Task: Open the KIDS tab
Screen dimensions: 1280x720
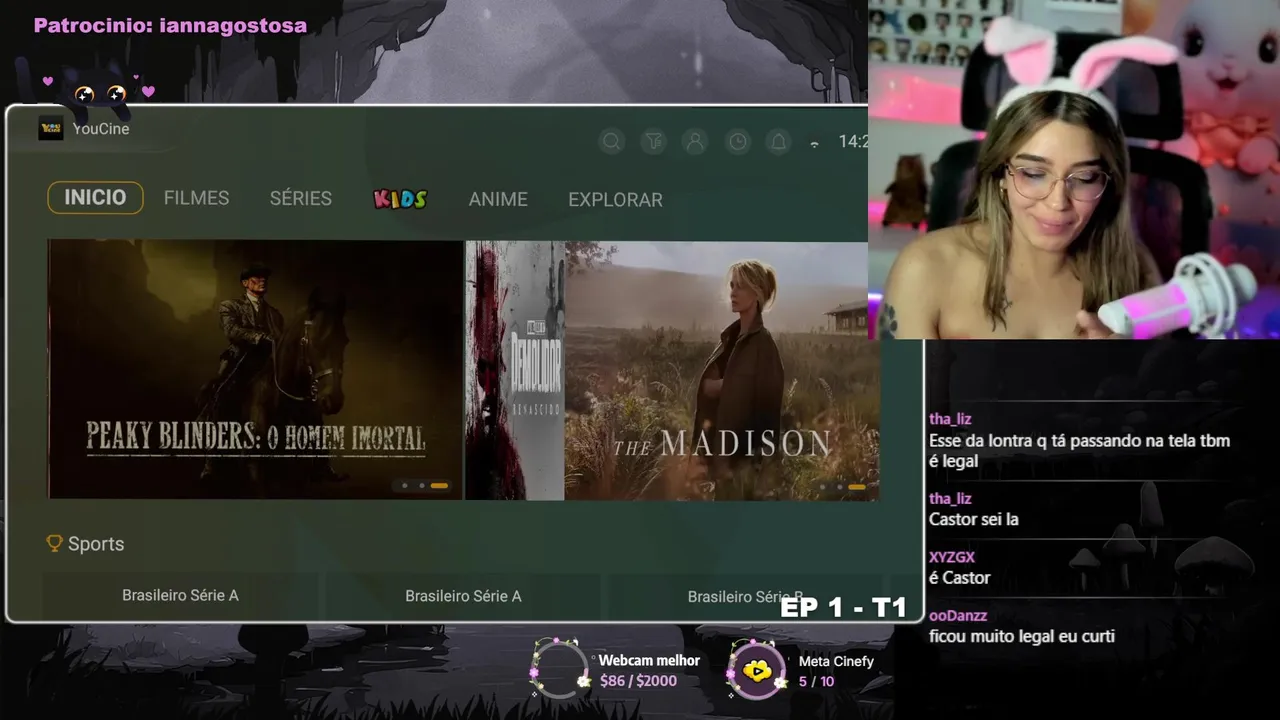Action: tap(400, 199)
